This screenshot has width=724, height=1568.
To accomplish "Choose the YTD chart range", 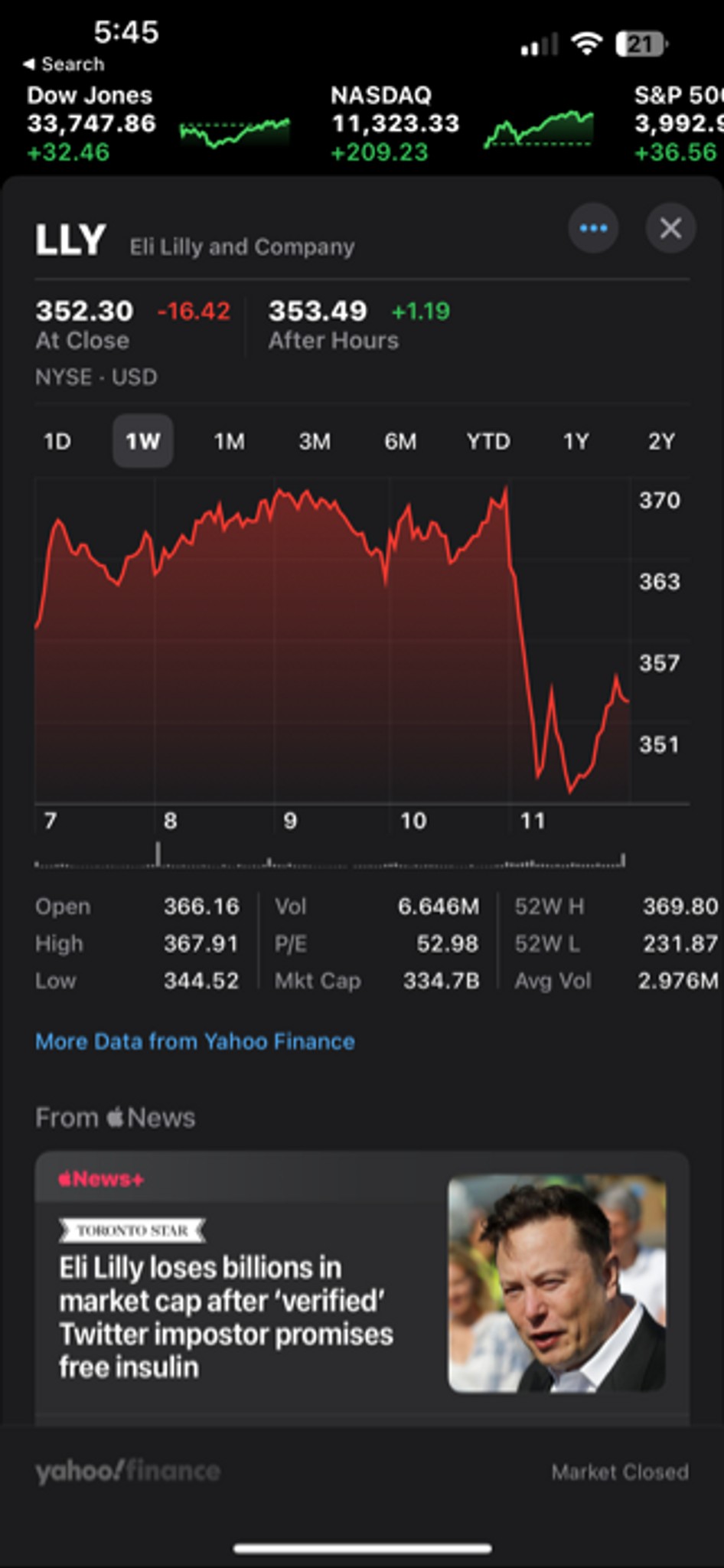I will click(x=488, y=442).
